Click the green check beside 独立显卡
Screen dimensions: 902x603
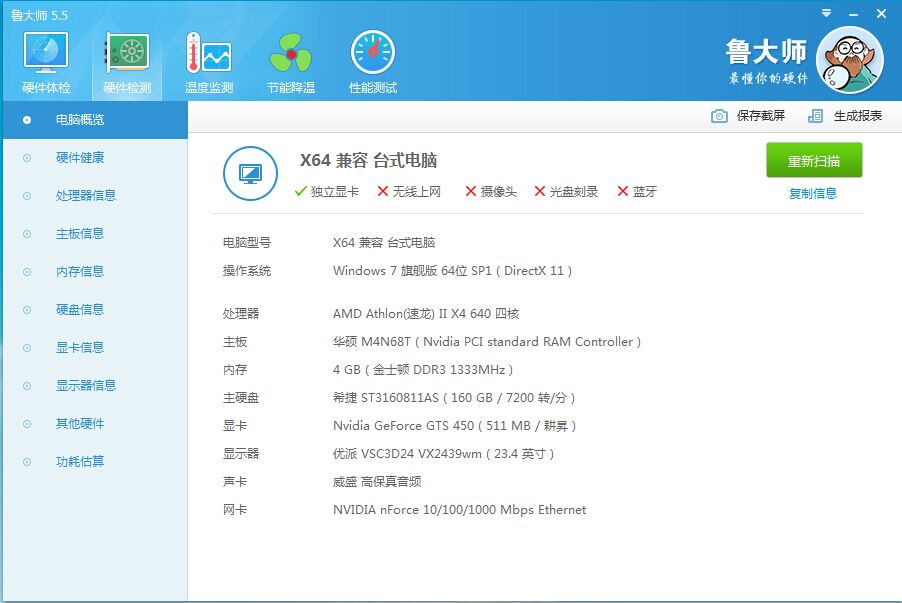coord(300,192)
